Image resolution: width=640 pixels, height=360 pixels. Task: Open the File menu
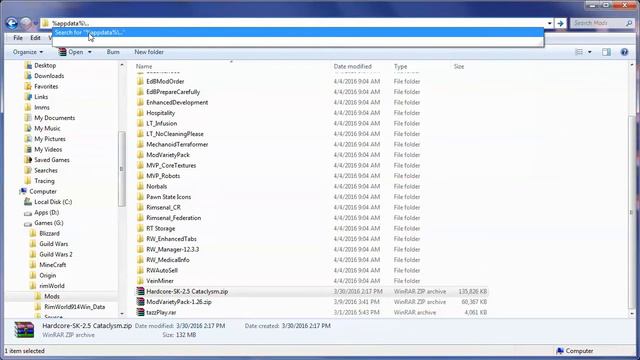coord(18,38)
